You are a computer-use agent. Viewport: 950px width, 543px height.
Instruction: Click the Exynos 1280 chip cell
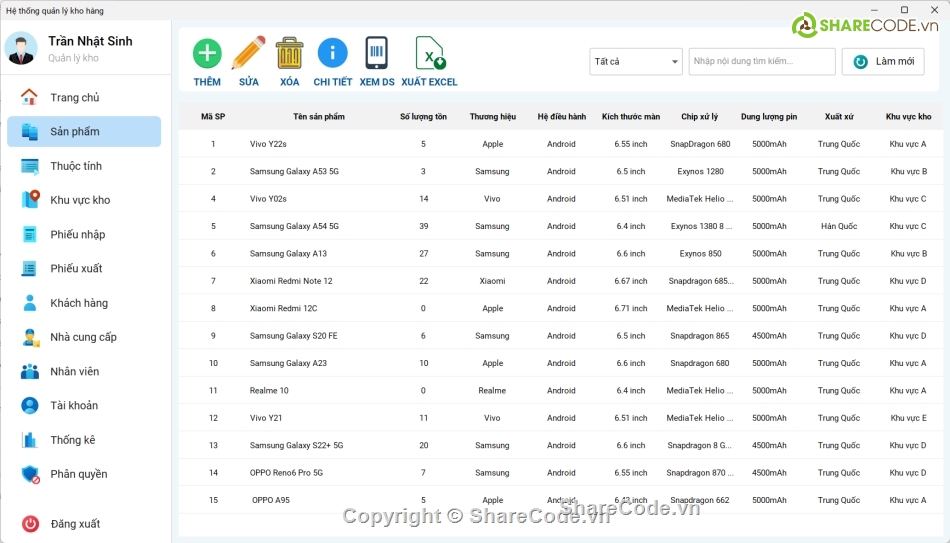coord(700,172)
